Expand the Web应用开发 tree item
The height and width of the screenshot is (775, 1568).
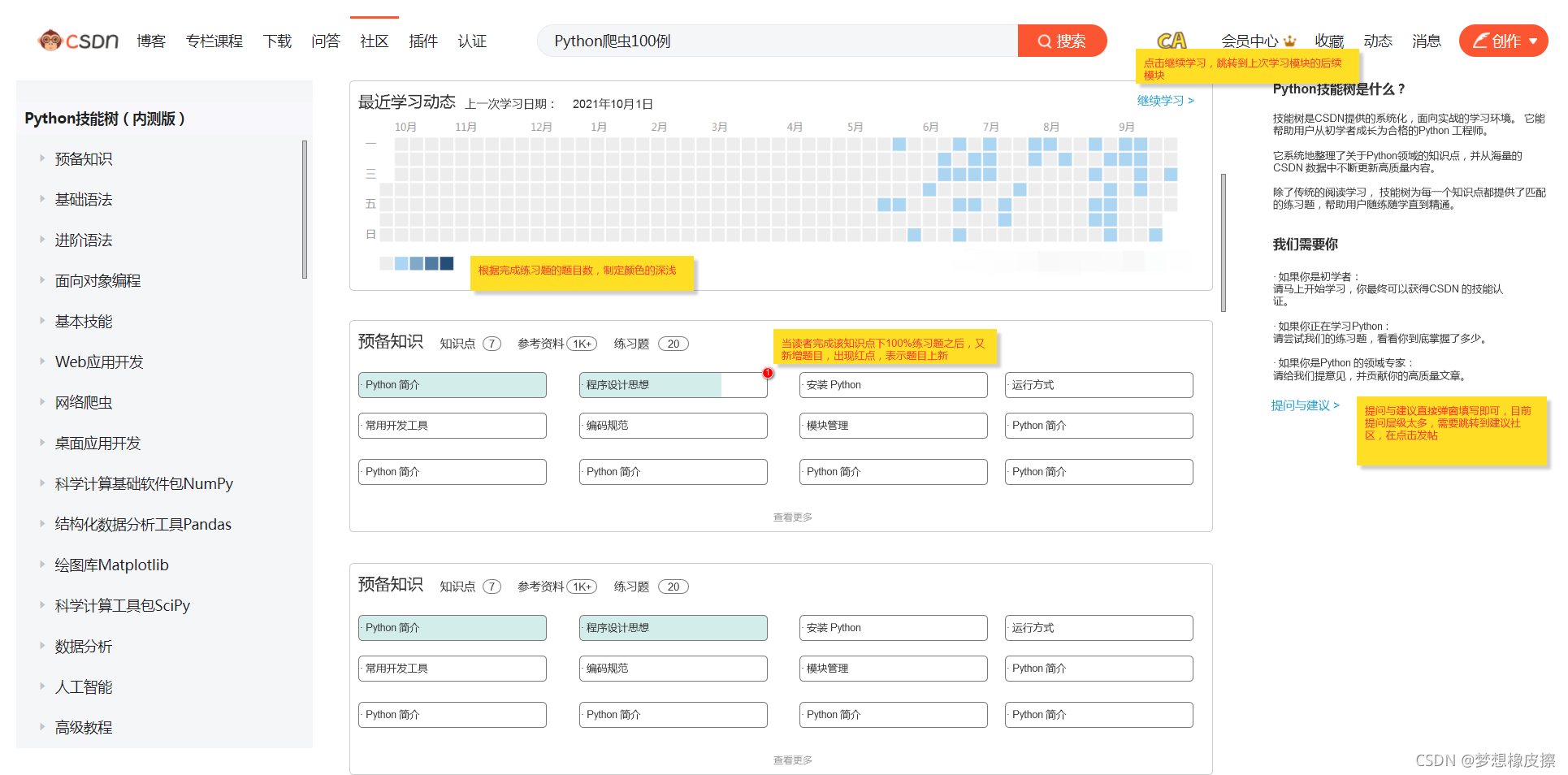[x=42, y=362]
